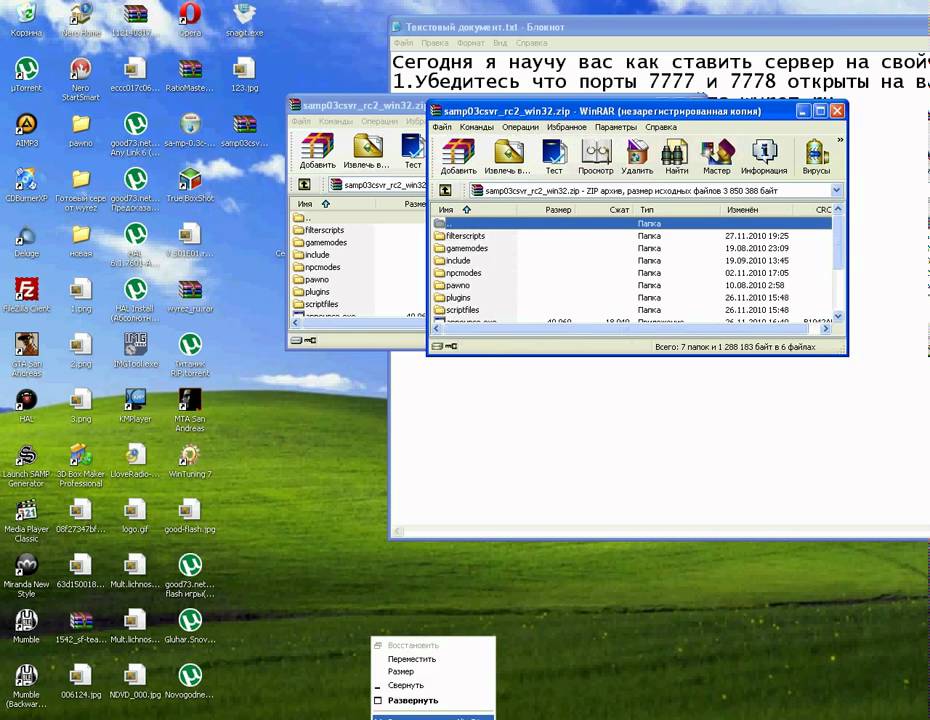This screenshot has height=720, width=930.
Task: Select GTA San Andreas desktop icon
Action: coord(26,354)
